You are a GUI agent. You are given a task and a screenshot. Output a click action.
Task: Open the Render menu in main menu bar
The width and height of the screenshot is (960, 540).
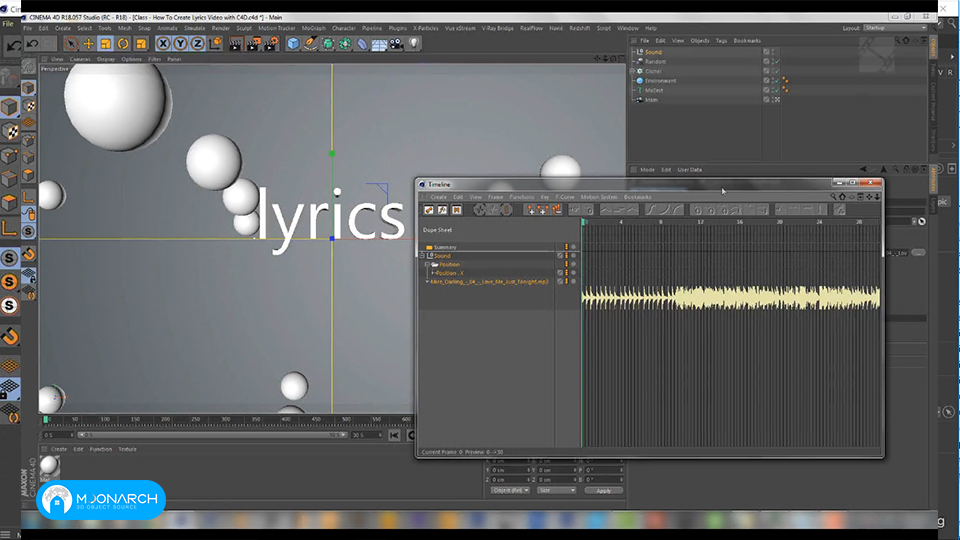point(220,28)
